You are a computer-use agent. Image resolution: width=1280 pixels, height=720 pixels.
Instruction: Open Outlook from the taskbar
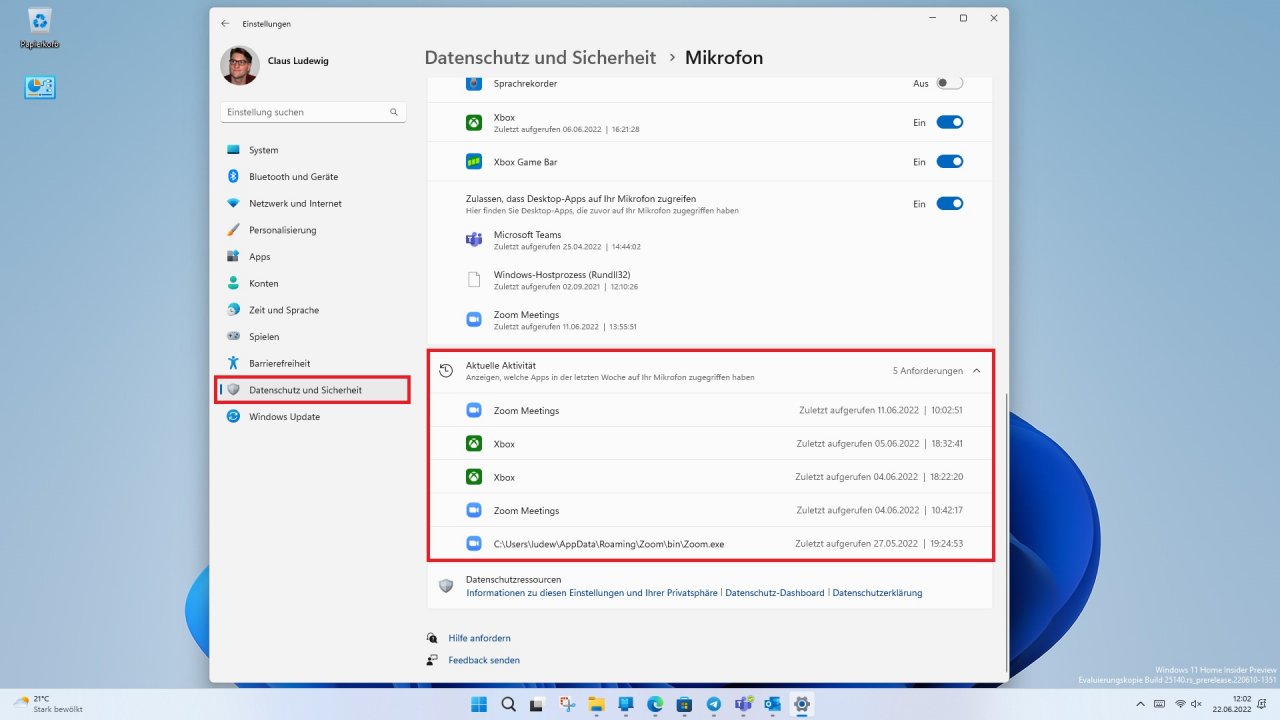pos(772,704)
